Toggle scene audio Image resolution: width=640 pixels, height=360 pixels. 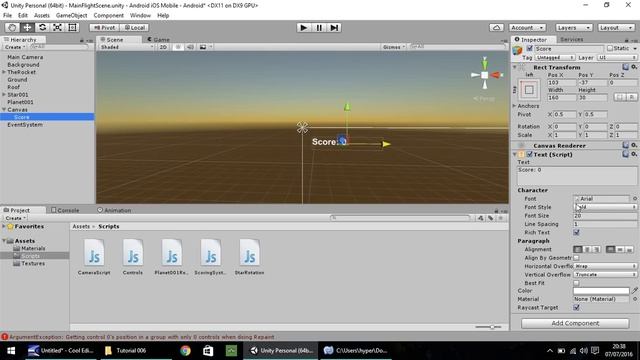tap(190, 47)
